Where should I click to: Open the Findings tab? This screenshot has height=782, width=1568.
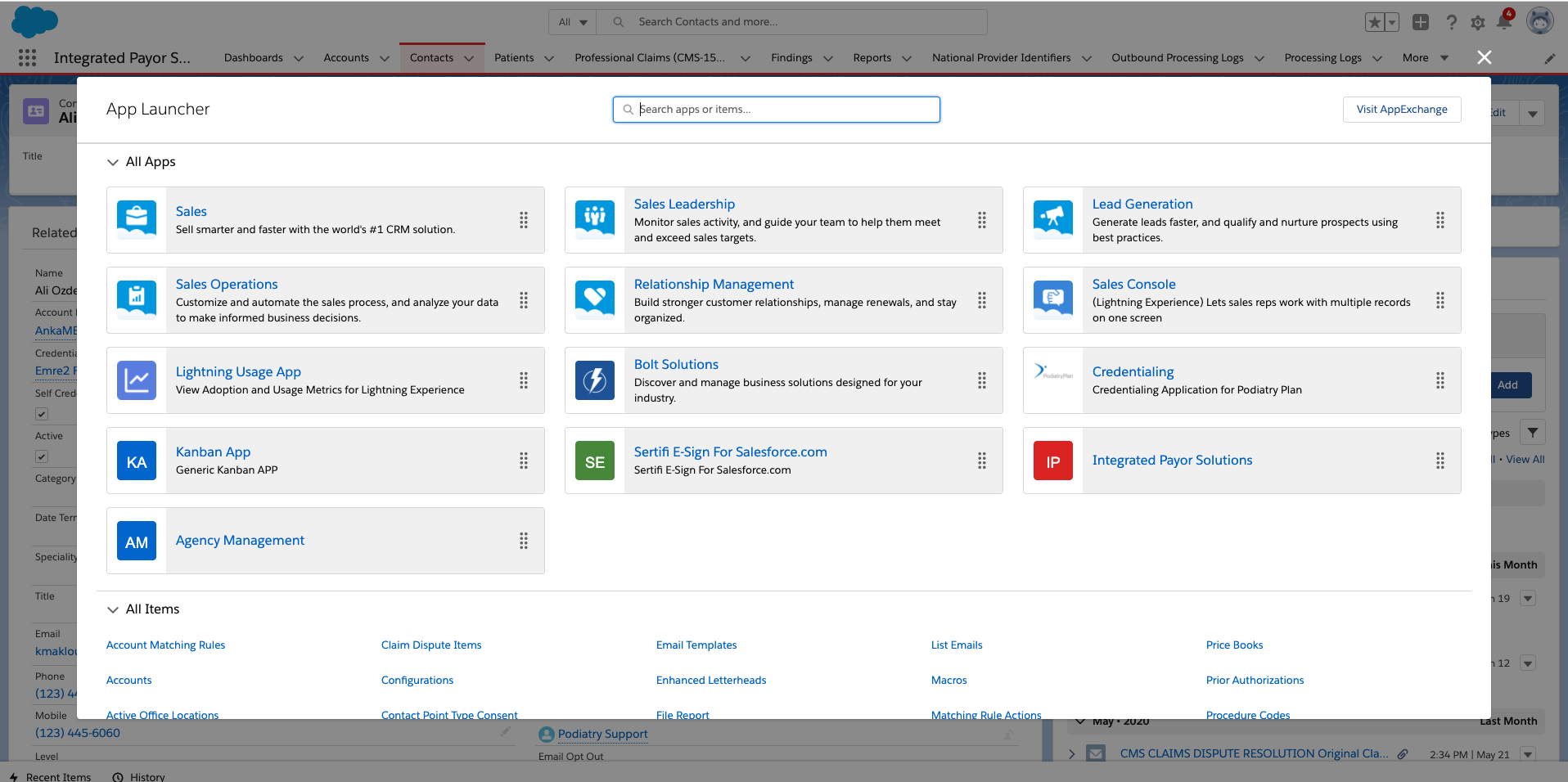click(791, 57)
